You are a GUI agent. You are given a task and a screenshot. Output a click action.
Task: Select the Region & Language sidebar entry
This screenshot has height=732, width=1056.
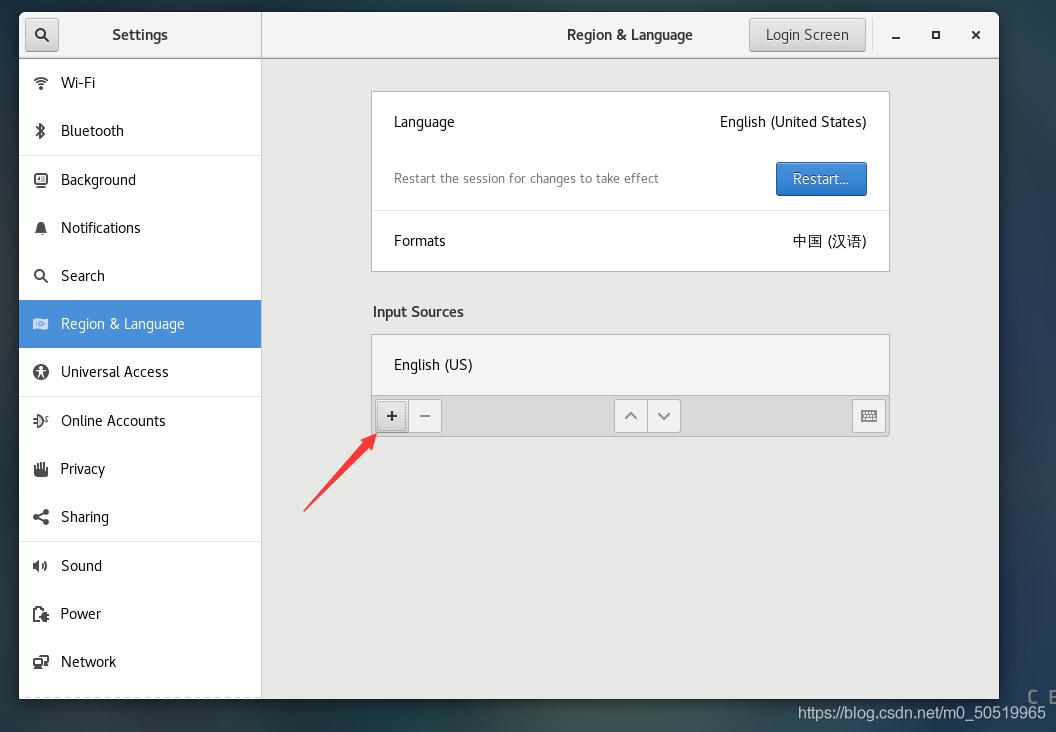click(122, 324)
